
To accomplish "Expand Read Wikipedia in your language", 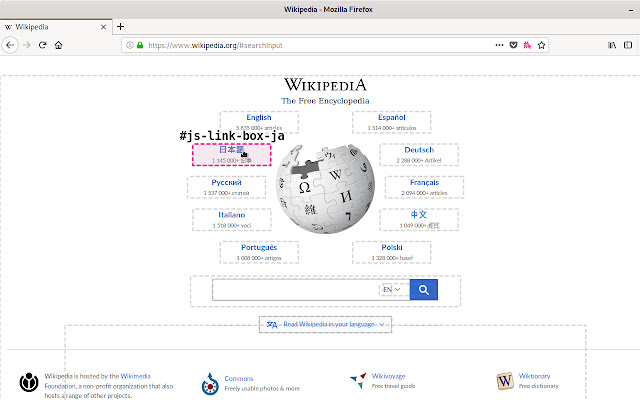I will (x=325, y=324).
